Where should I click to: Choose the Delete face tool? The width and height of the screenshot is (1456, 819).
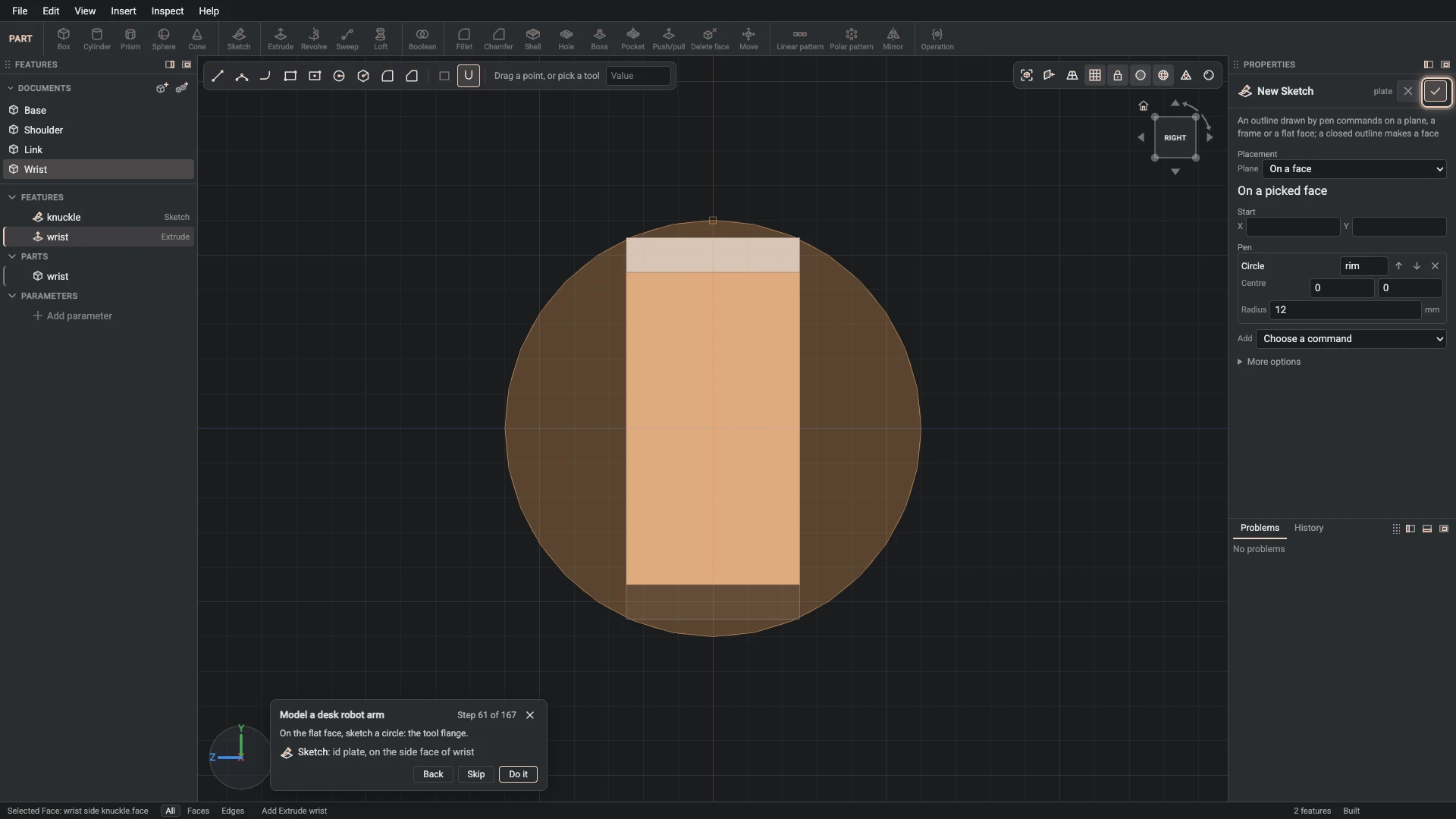[710, 39]
